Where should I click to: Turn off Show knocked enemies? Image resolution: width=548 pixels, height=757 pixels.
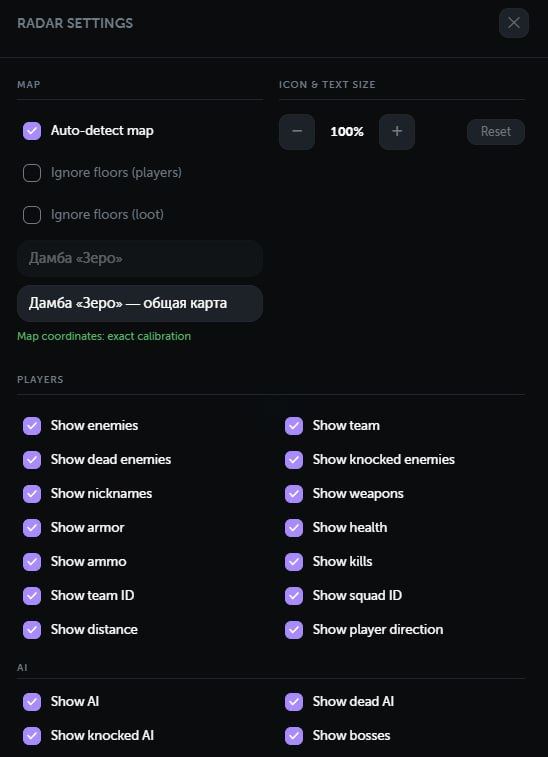[294, 460]
